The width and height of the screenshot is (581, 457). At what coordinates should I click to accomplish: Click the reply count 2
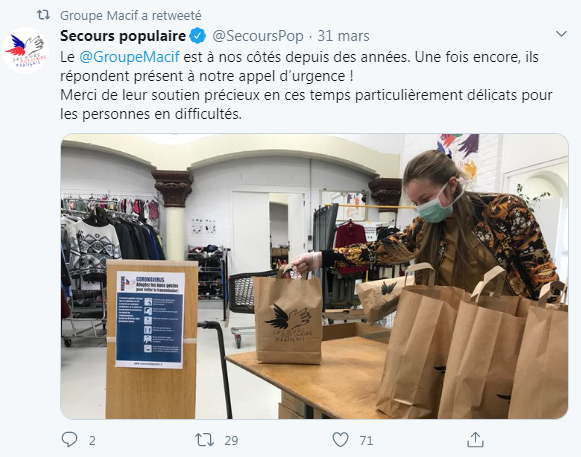92,440
